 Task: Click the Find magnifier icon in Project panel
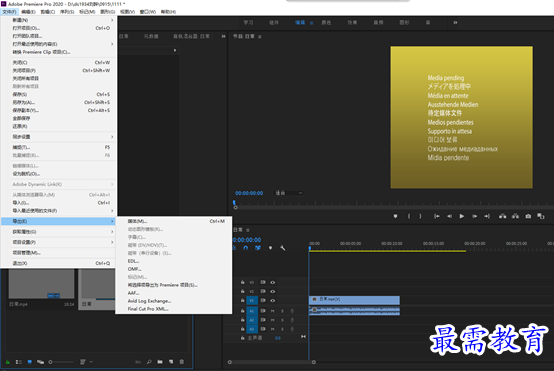(x=149, y=362)
